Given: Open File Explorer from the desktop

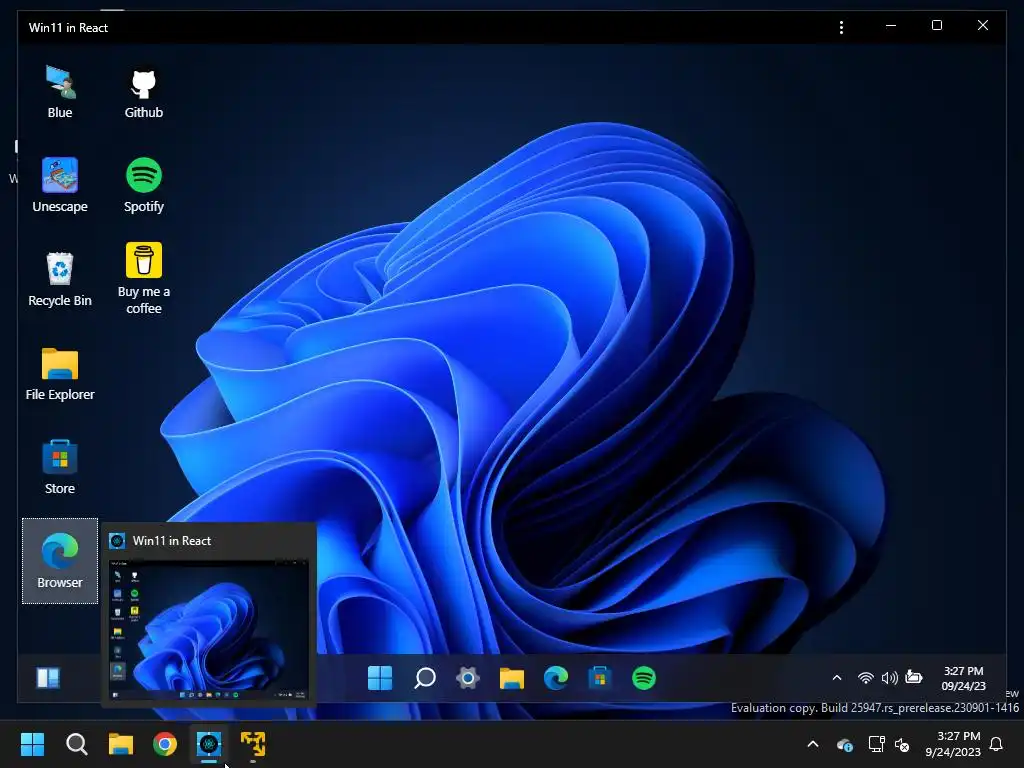Looking at the screenshot, I should coord(59,374).
